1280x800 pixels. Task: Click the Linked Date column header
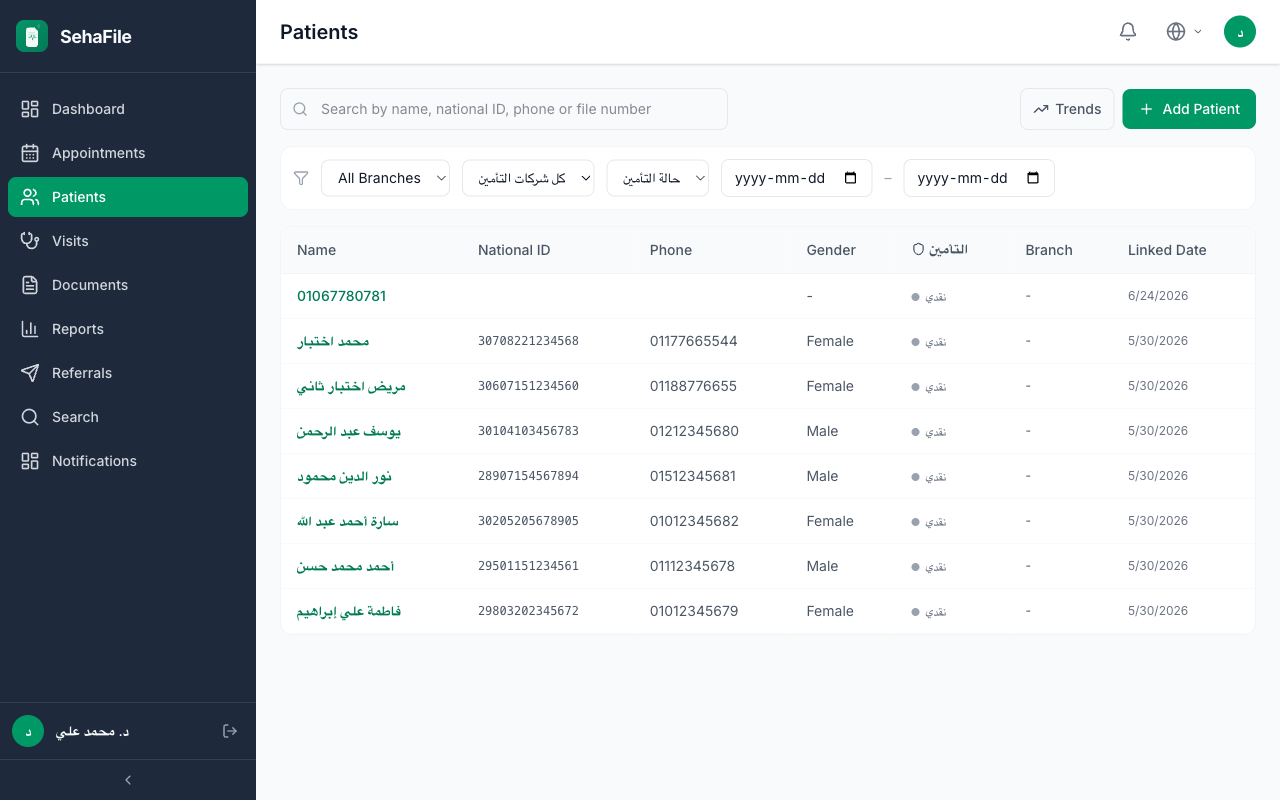coord(1167,250)
